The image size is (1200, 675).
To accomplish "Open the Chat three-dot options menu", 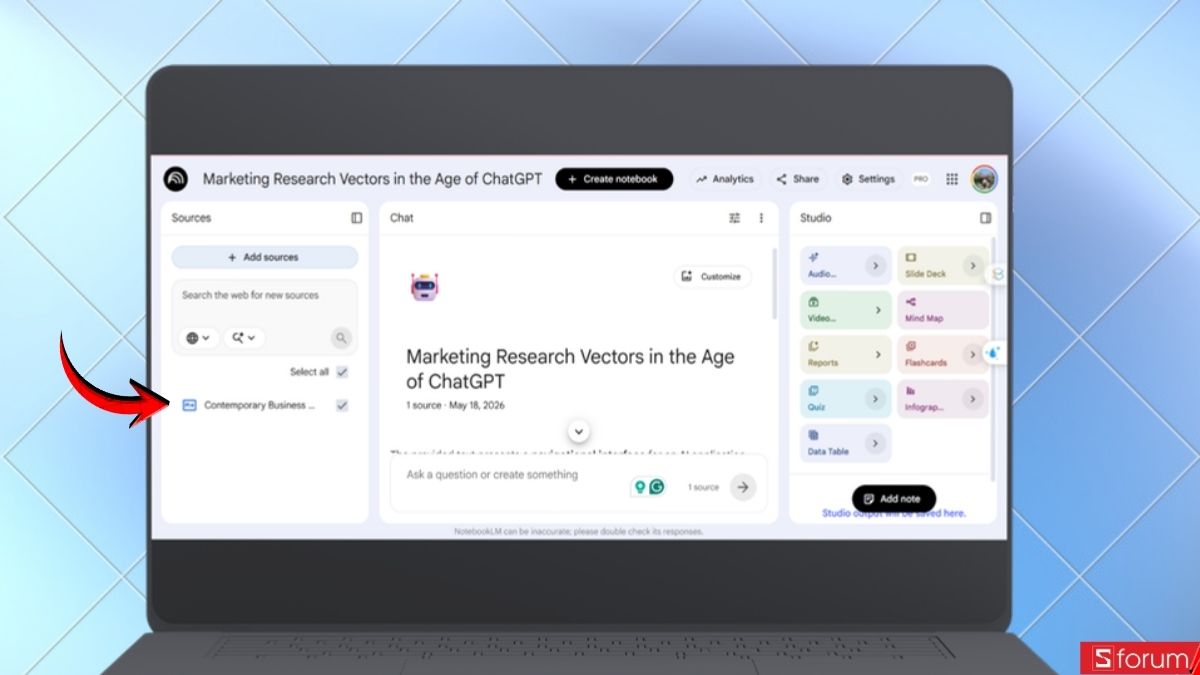I will [761, 218].
